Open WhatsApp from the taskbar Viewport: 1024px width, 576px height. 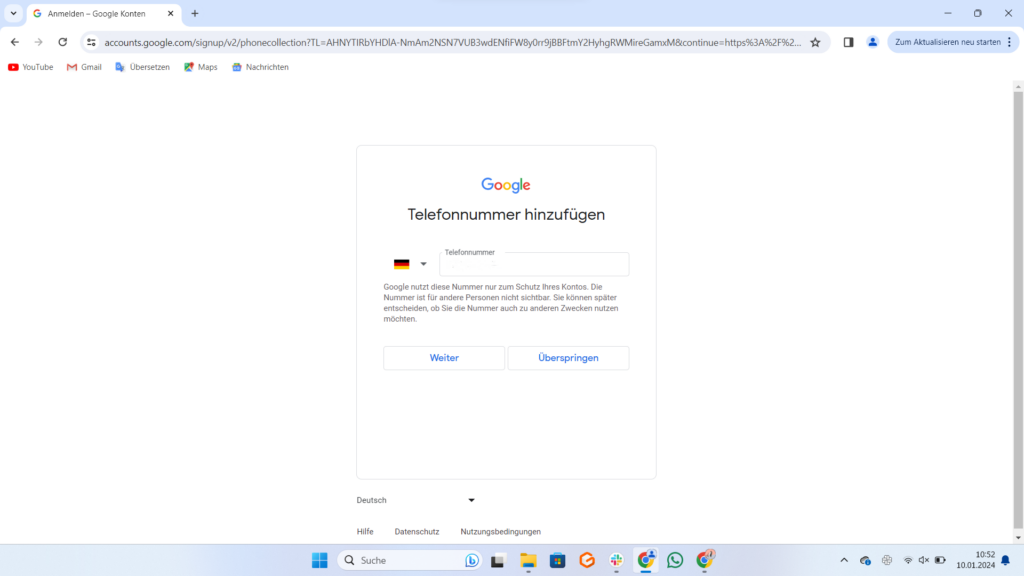tap(675, 560)
